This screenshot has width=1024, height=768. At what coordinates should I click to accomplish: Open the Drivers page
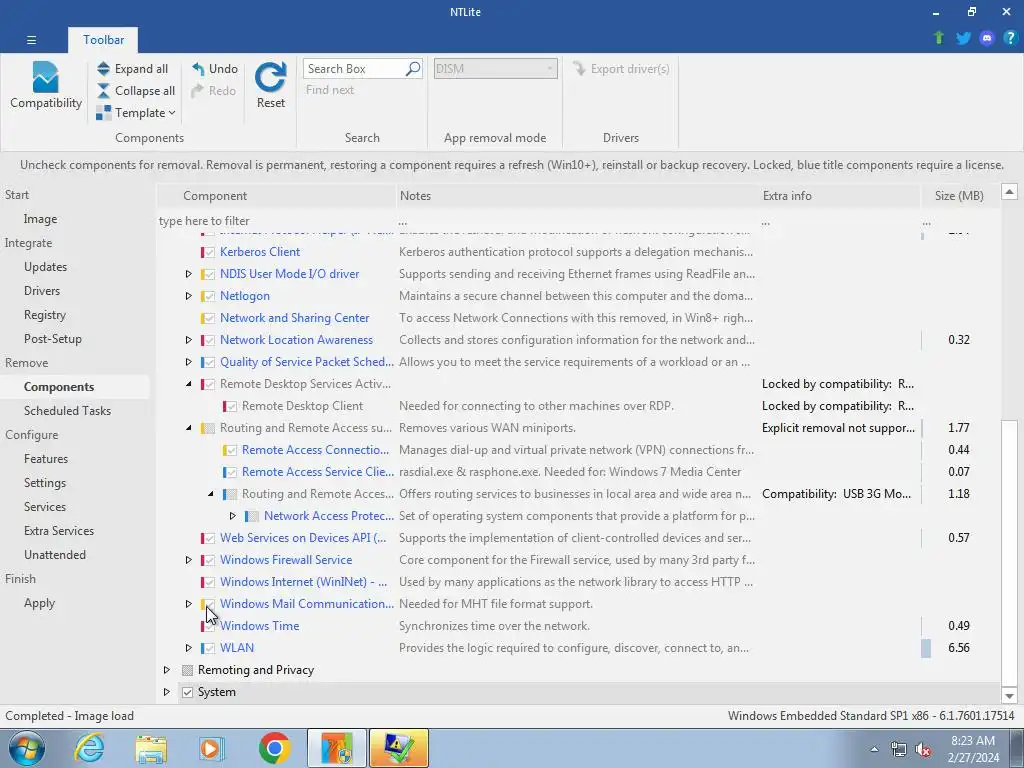(42, 291)
